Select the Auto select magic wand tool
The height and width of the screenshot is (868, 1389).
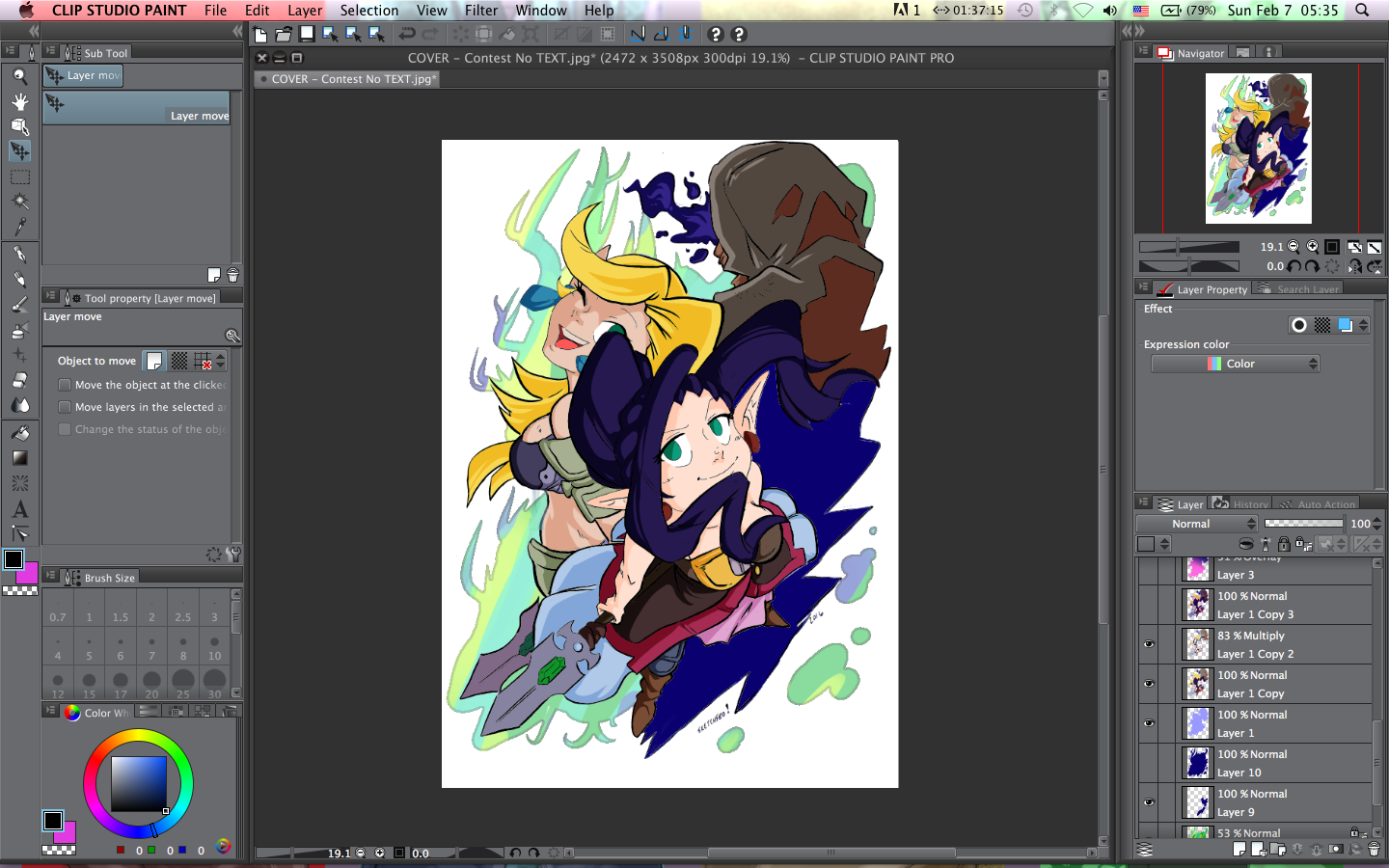(19, 202)
